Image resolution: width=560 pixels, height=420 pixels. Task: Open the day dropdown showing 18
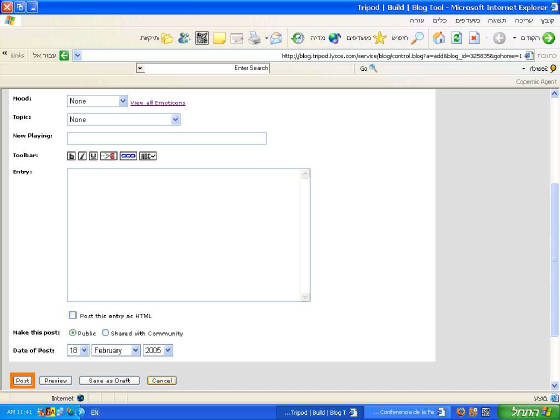click(78, 350)
